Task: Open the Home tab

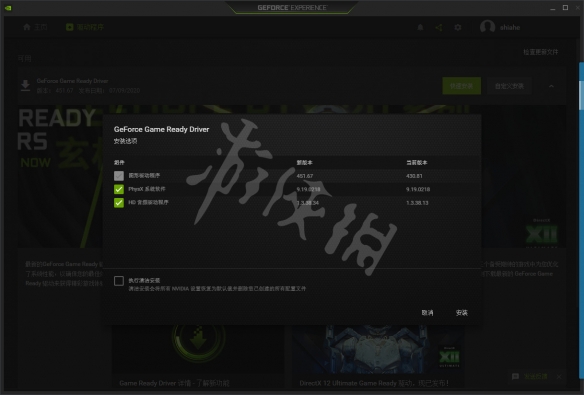Action: click(35, 27)
